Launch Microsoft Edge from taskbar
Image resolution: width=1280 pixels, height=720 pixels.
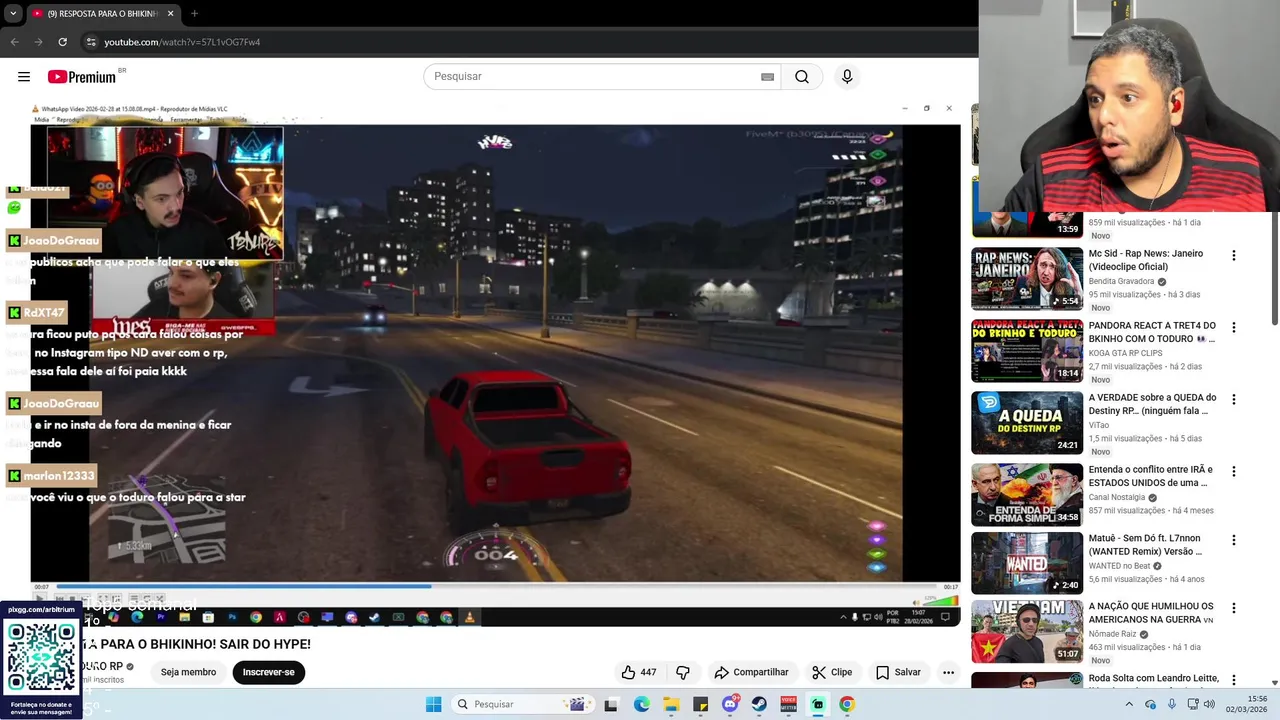[x=641, y=704]
